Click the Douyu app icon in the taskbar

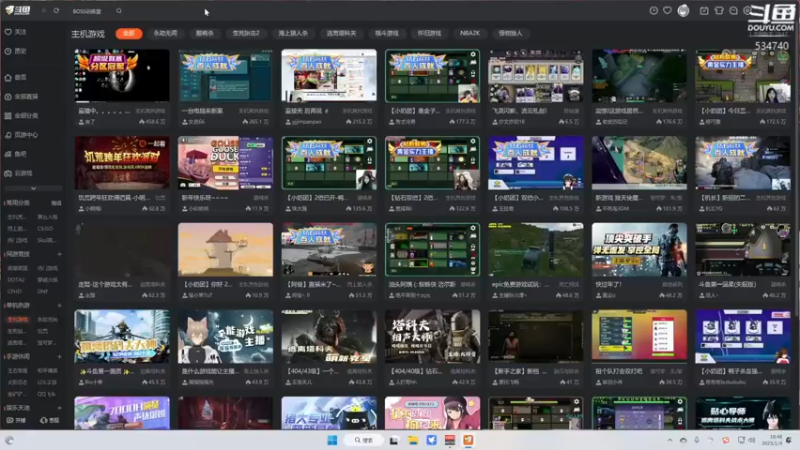pyautogui.click(x=468, y=440)
